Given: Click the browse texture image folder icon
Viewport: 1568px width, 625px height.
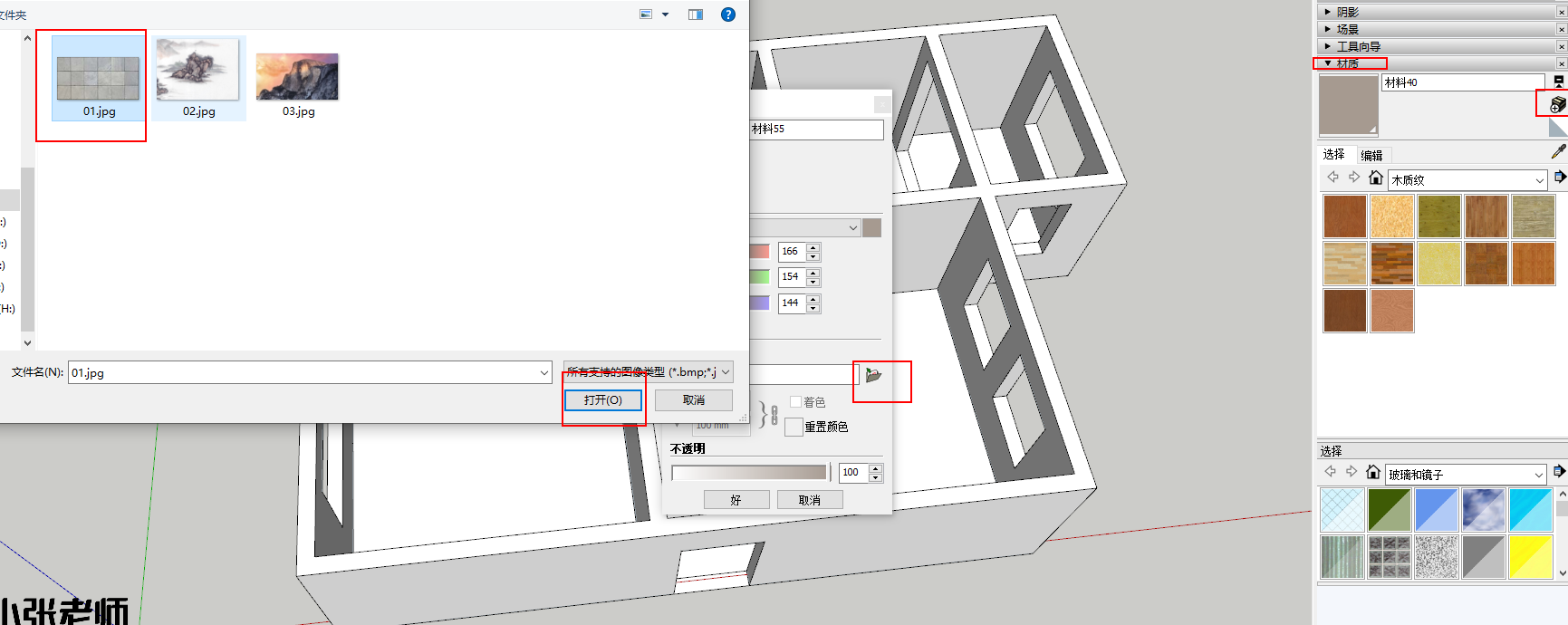Looking at the screenshot, I should pyautogui.click(x=873, y=374).
